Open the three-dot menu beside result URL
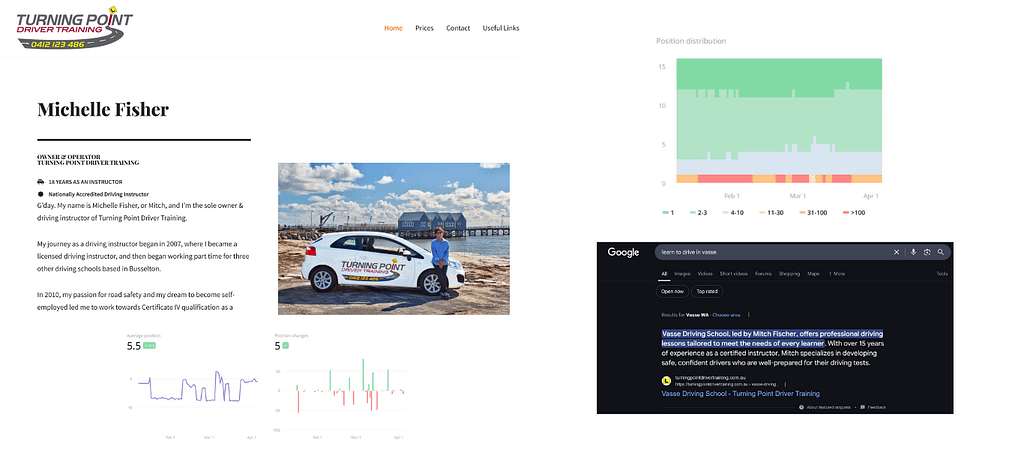The width and height of the screenshot is (1024, 450). 784,383
